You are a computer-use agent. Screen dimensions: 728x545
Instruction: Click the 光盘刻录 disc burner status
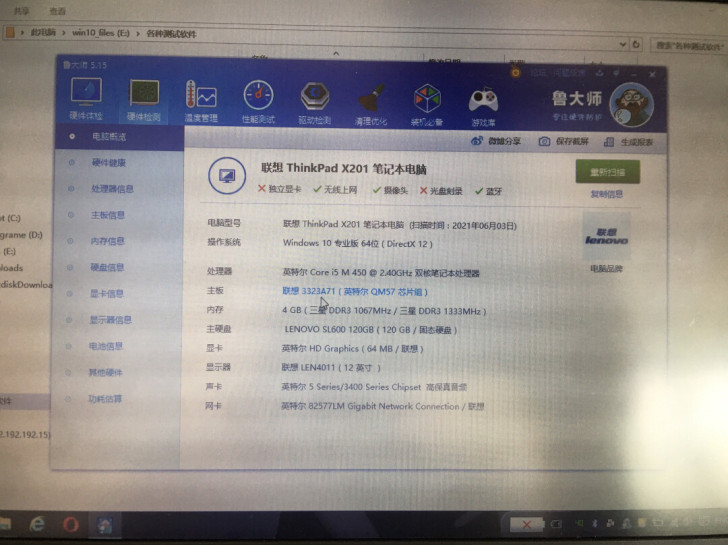441,191
